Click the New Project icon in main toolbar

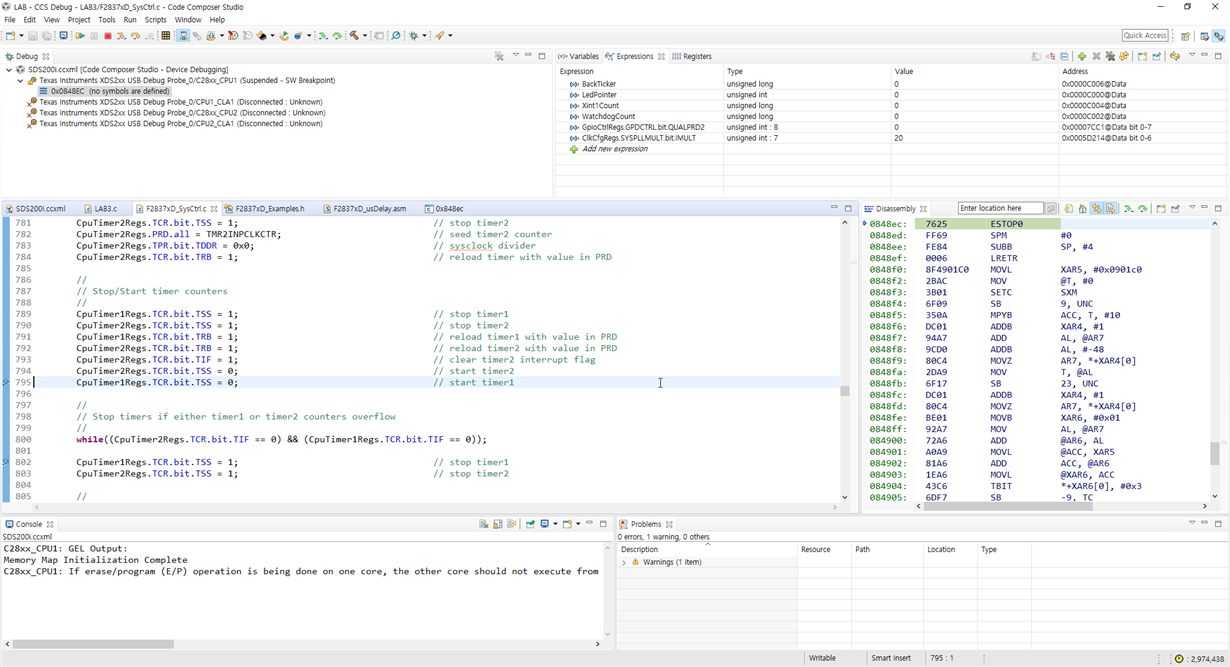pyautogui.click(x=10, y=36)
